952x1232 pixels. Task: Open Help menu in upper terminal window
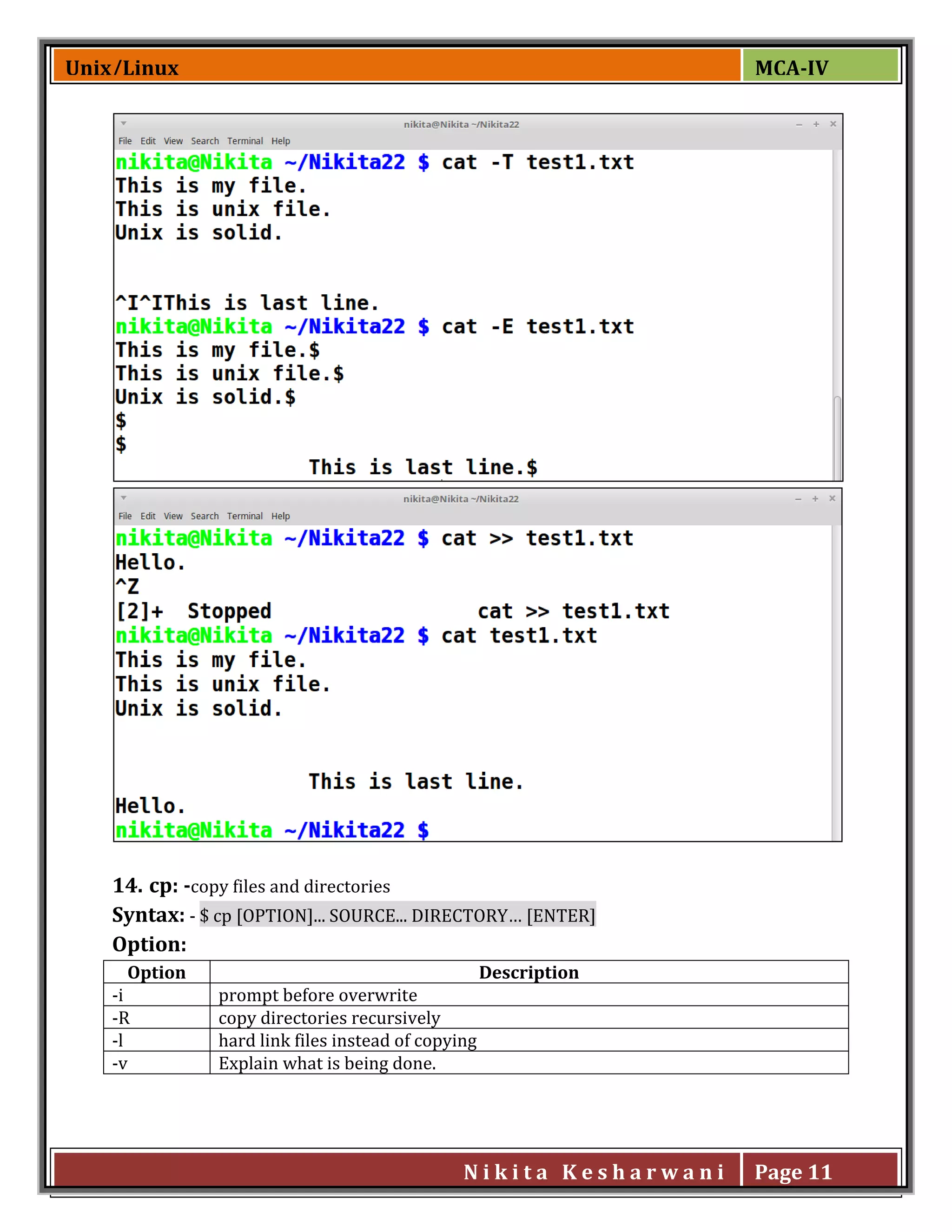[280, 141]
